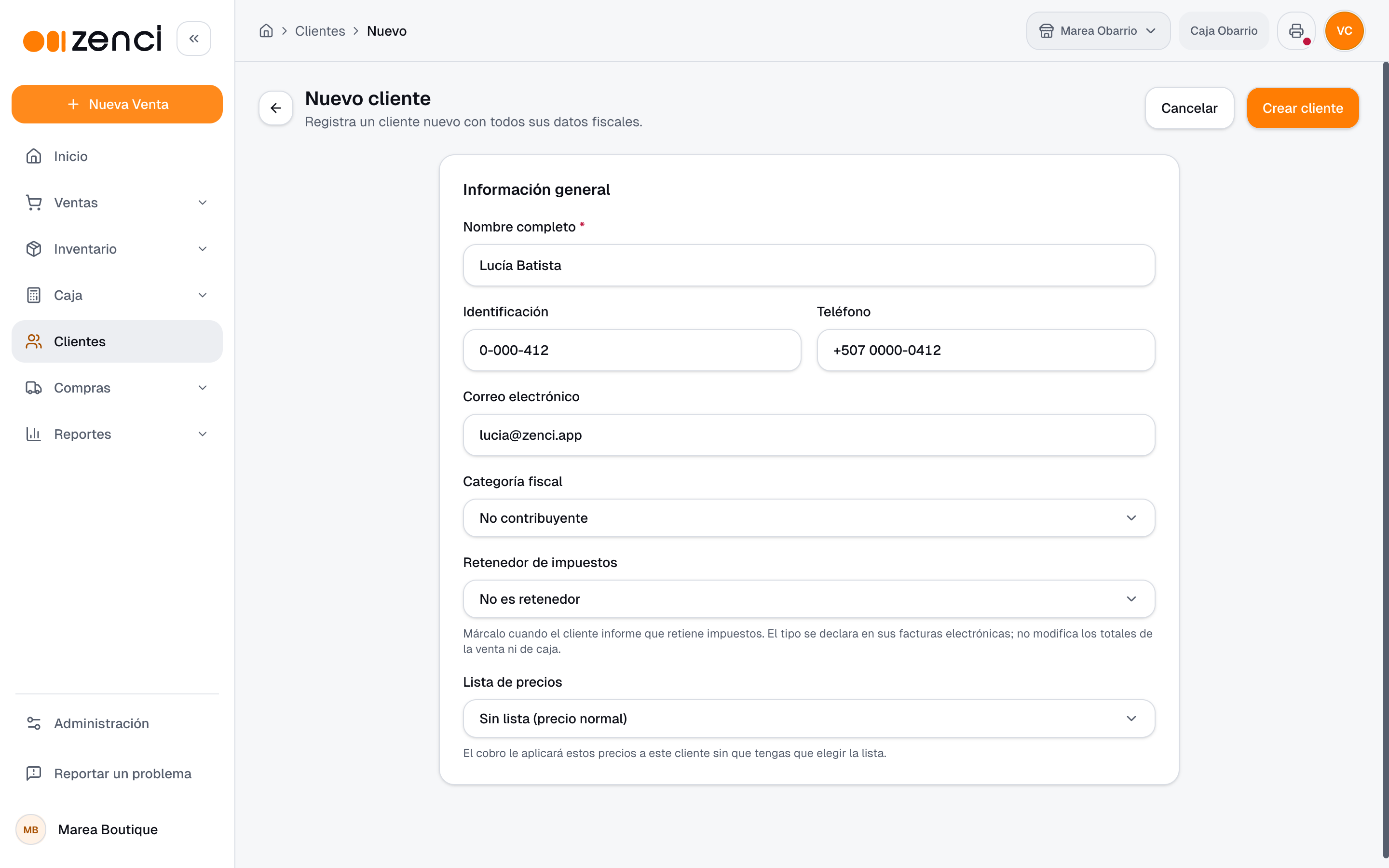This screenshot has width=1389, height=868.
Task: Open the Retenedor de impuestos dropdown
Action: (809, 599)
